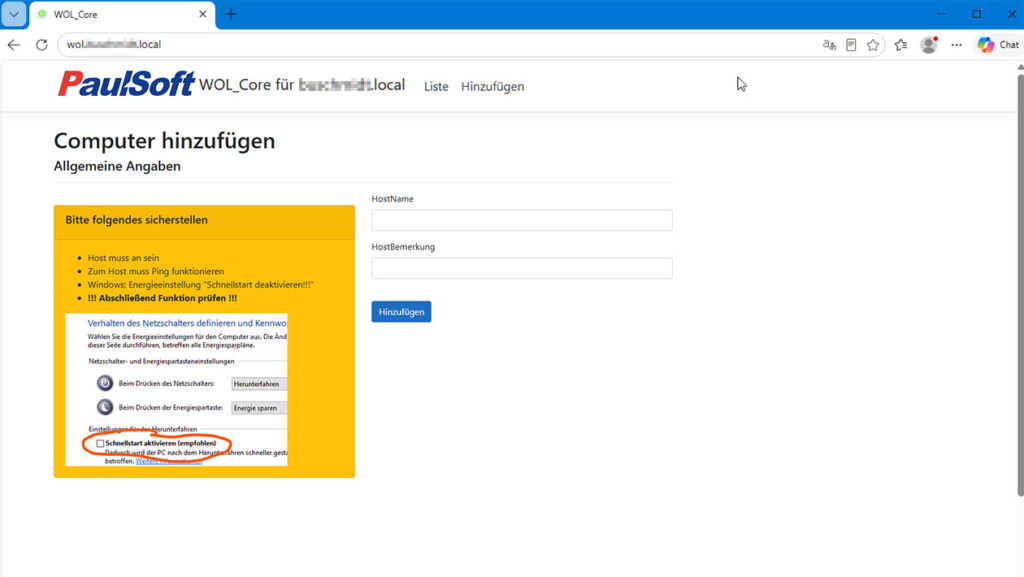This screenshot has height=577, width=1024.
Task: Click the 'Computer hinzufügen' heading
Action: pyautogui.click(x=165, y=140)
